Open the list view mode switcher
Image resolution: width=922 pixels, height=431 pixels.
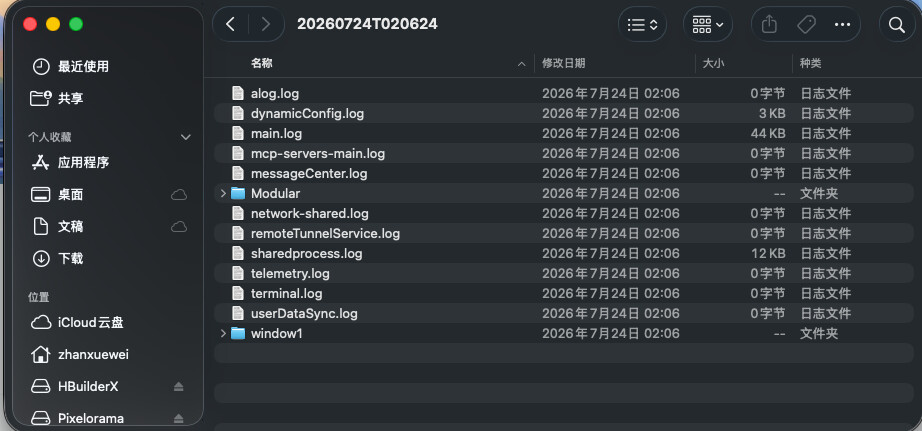(642, 24)
